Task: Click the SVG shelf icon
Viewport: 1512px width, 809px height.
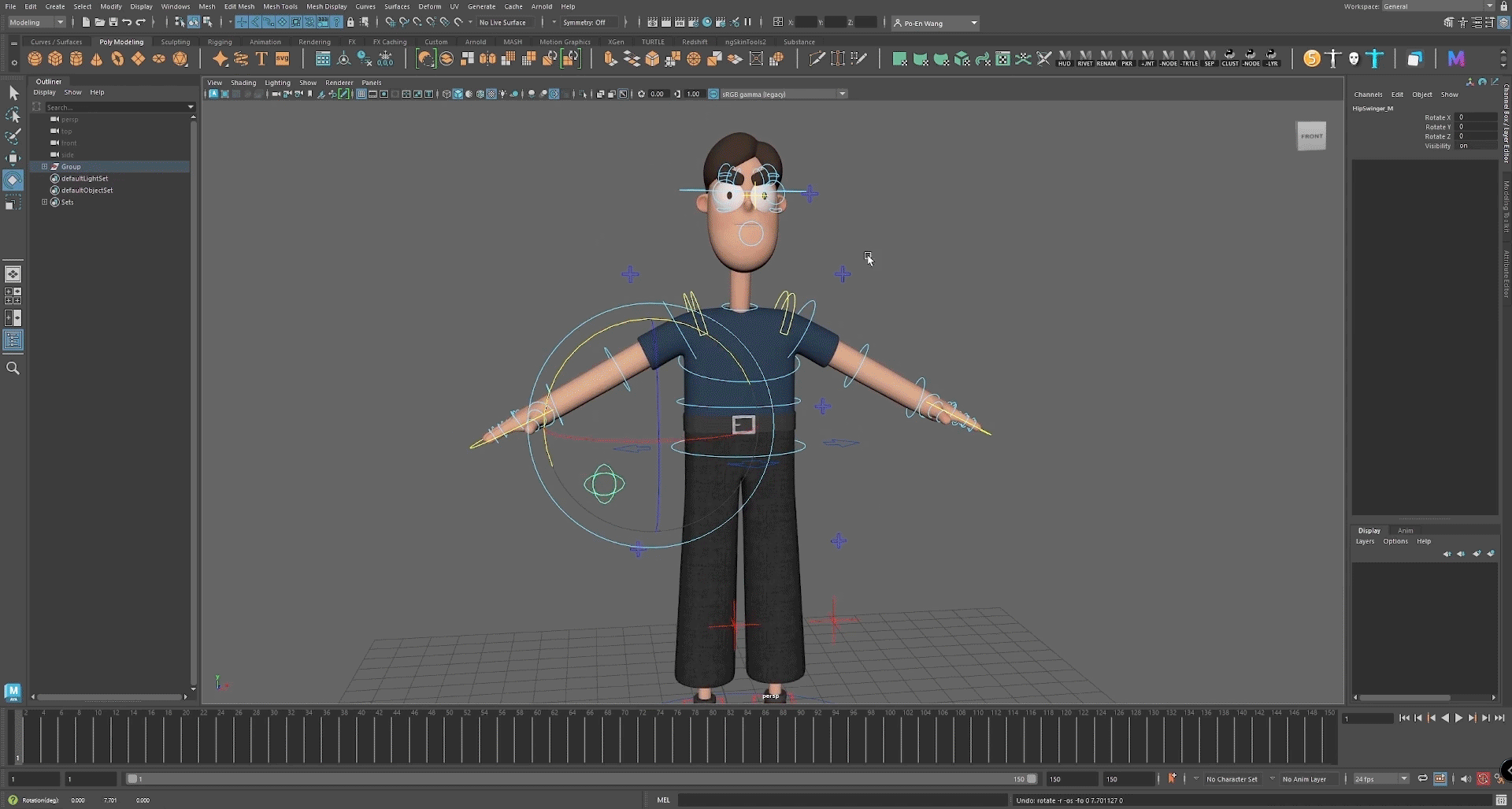Action: click(x=282, y=59)
